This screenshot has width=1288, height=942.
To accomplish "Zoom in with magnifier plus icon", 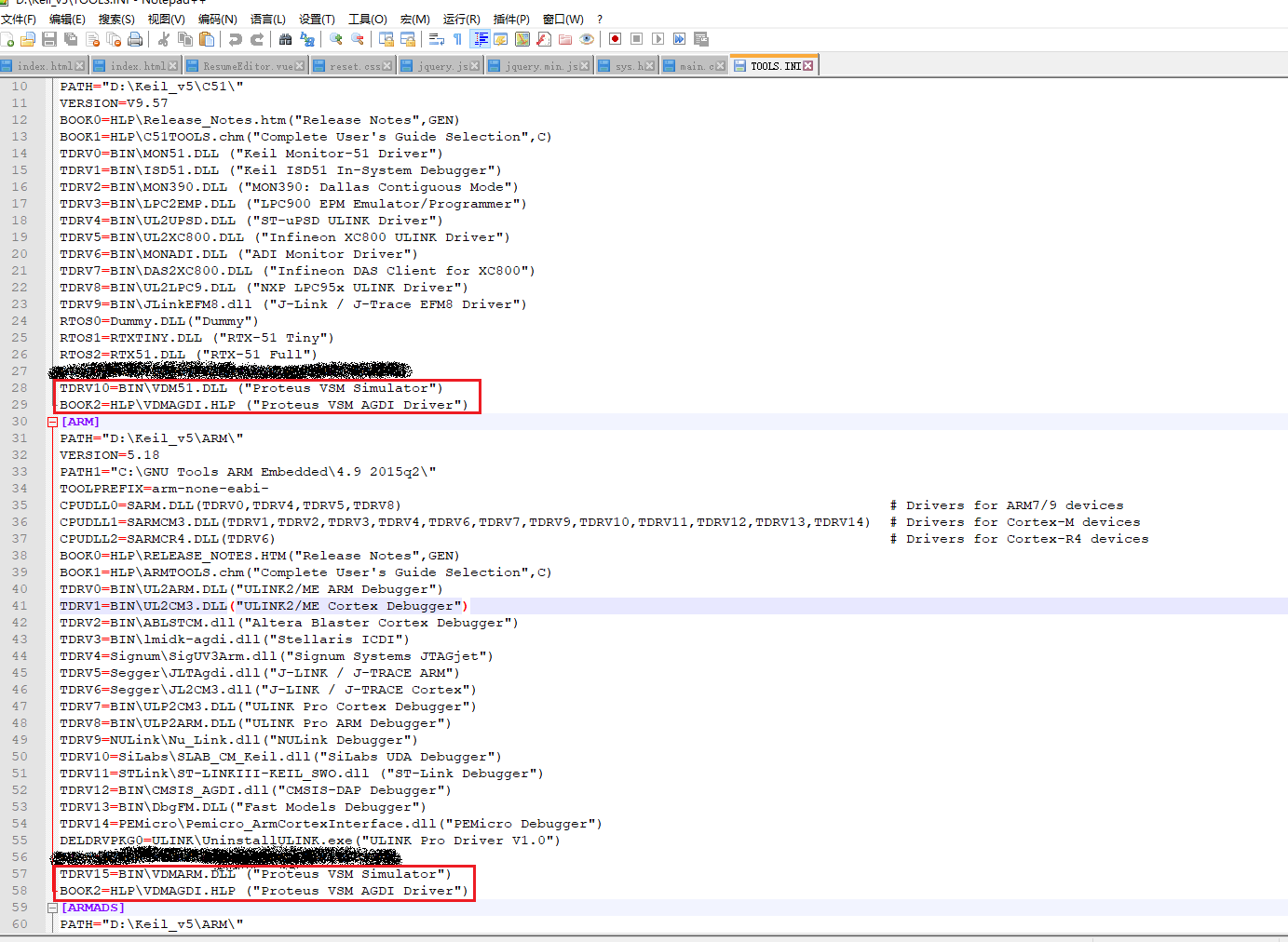I will (x=336, y=39).
